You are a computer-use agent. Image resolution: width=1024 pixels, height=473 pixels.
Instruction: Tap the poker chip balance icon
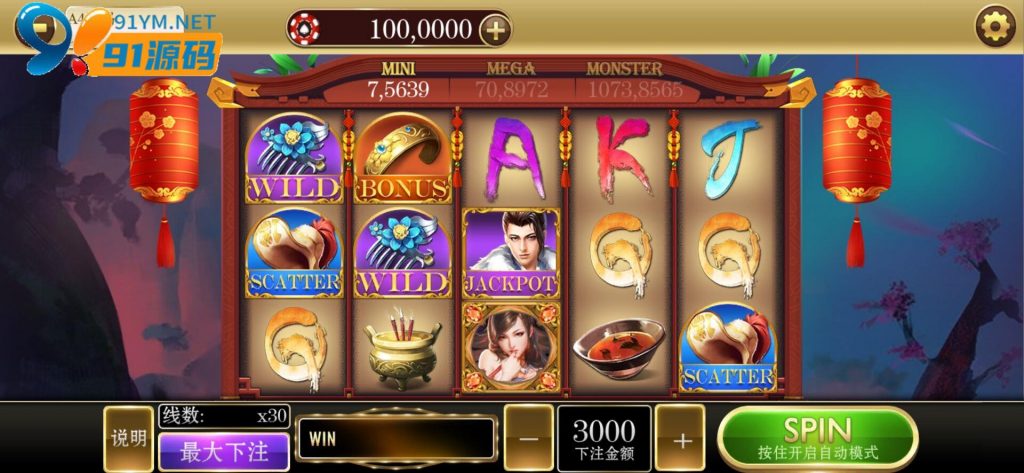pyautogui.click(x=304, y=29)
